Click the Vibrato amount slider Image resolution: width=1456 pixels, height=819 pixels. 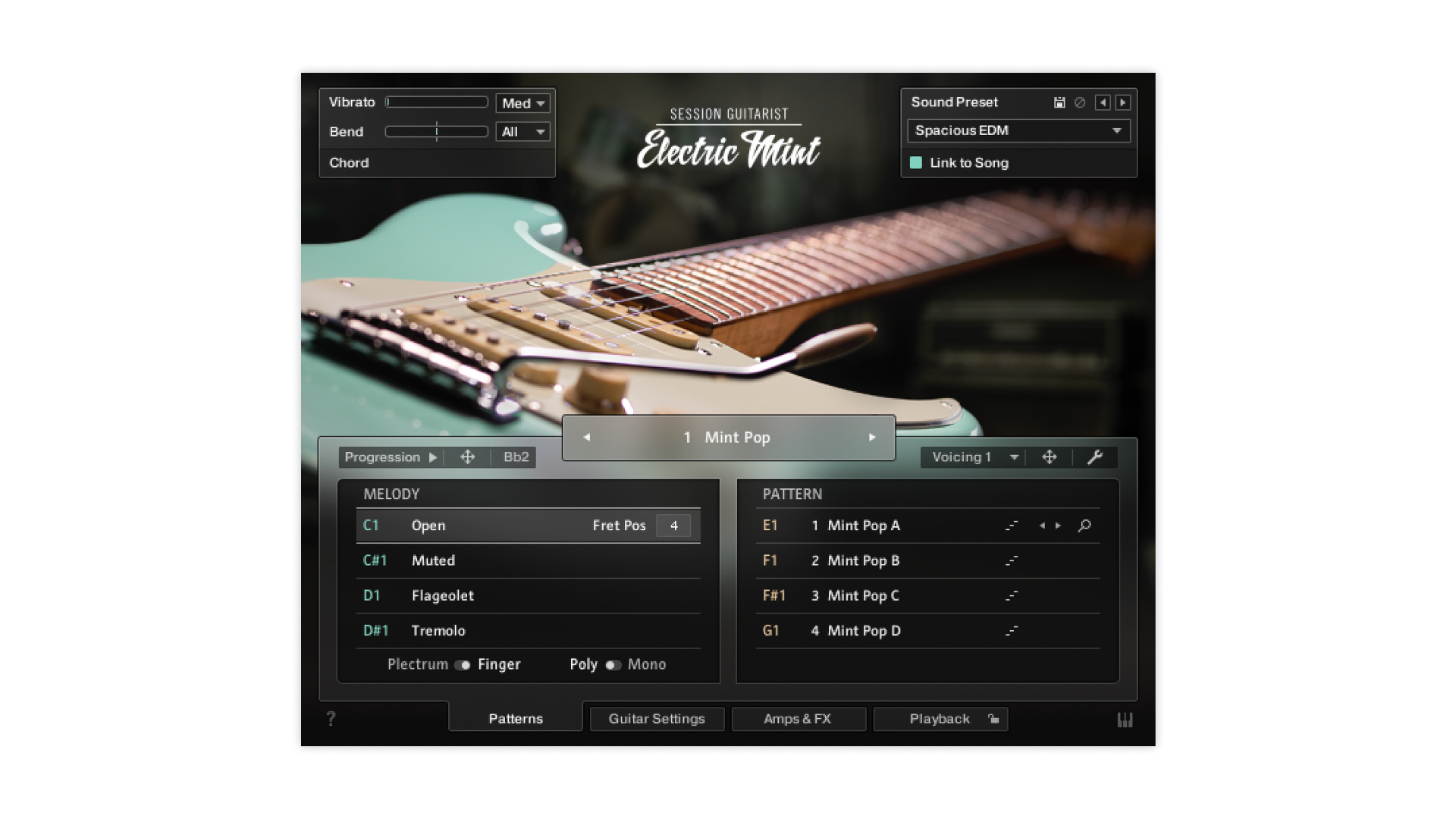436,102
